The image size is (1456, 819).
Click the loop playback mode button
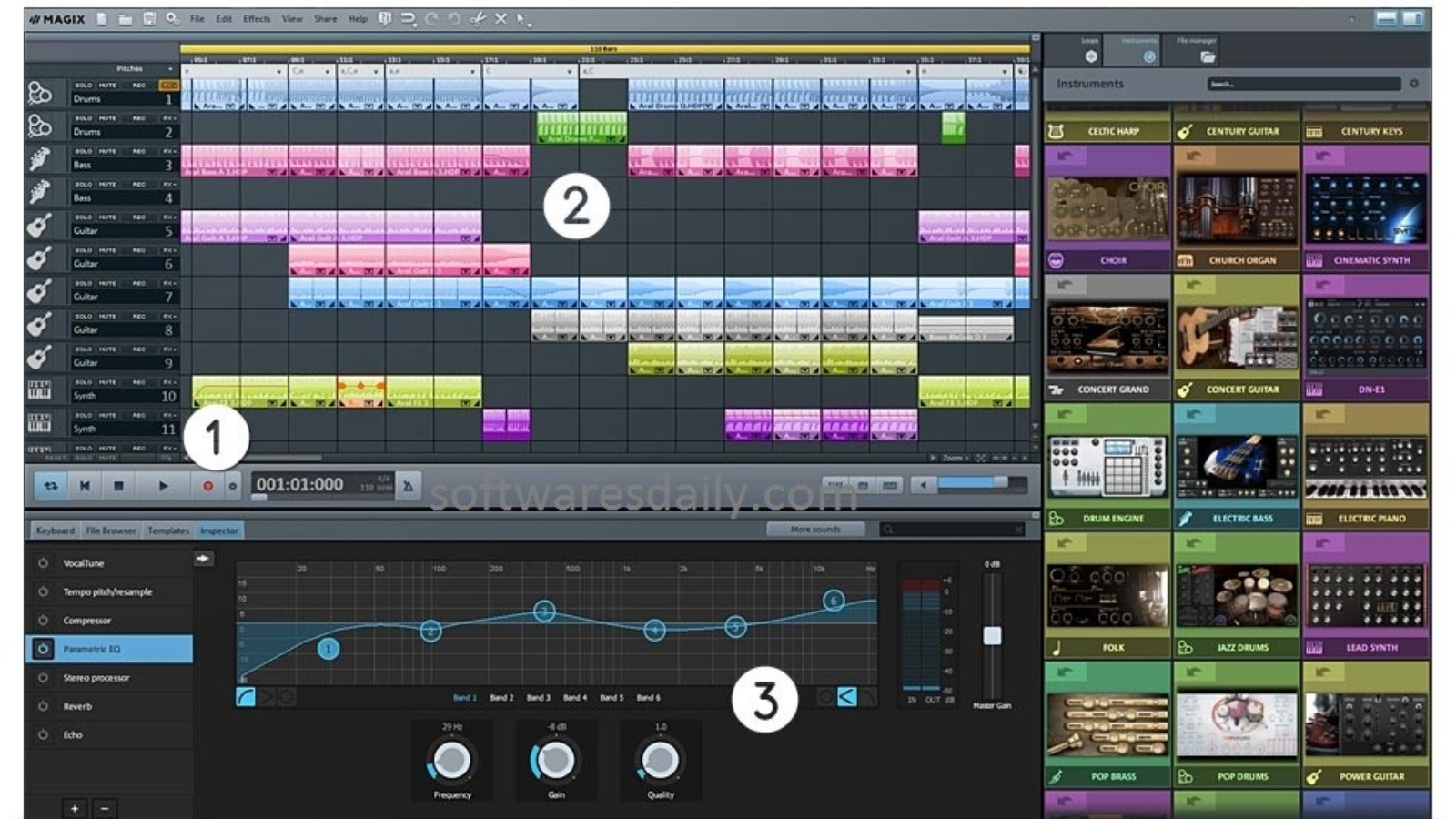(x=51, y=486)
